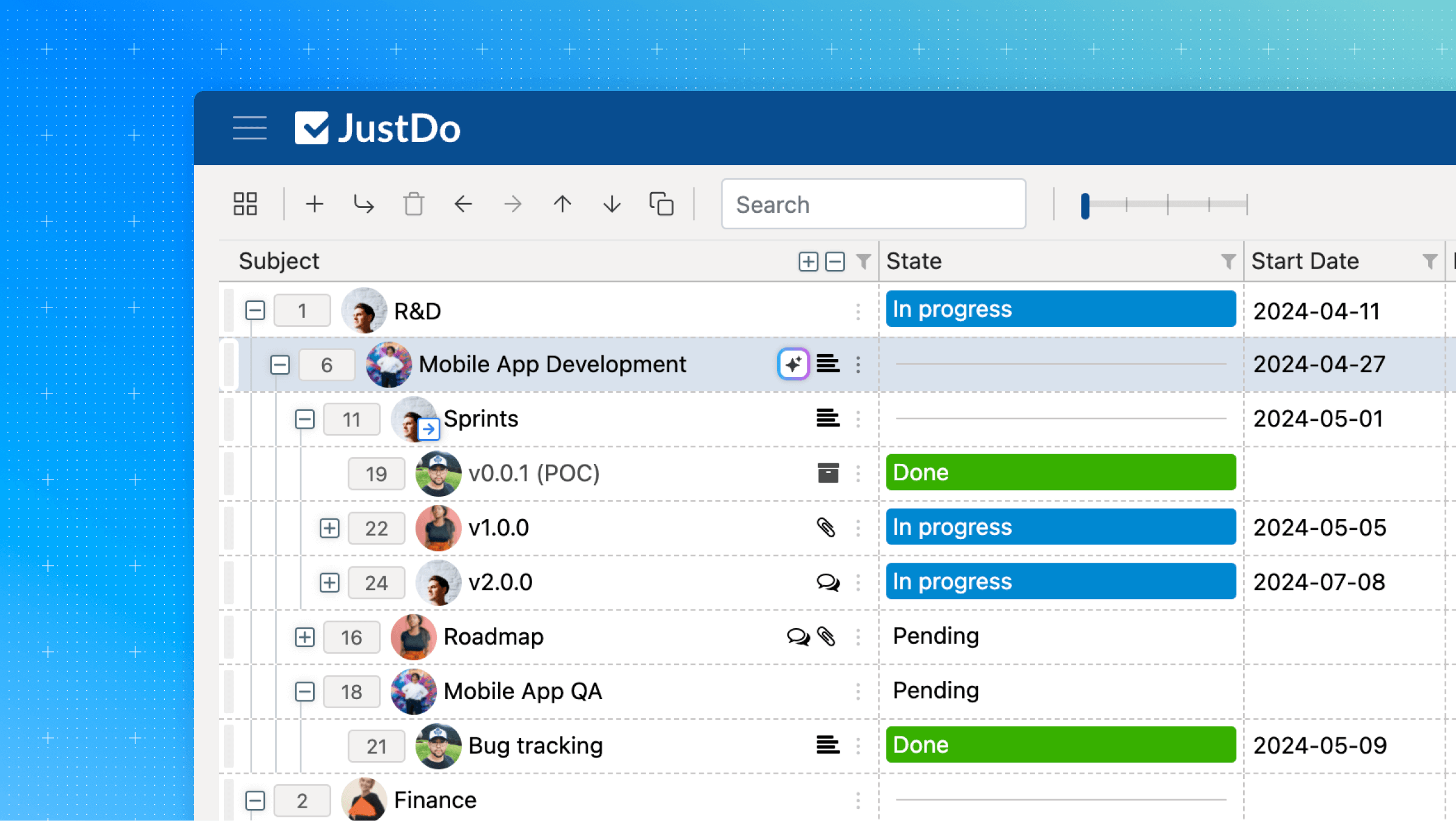Collapse all tasks in Subject header

coord(835,261)
